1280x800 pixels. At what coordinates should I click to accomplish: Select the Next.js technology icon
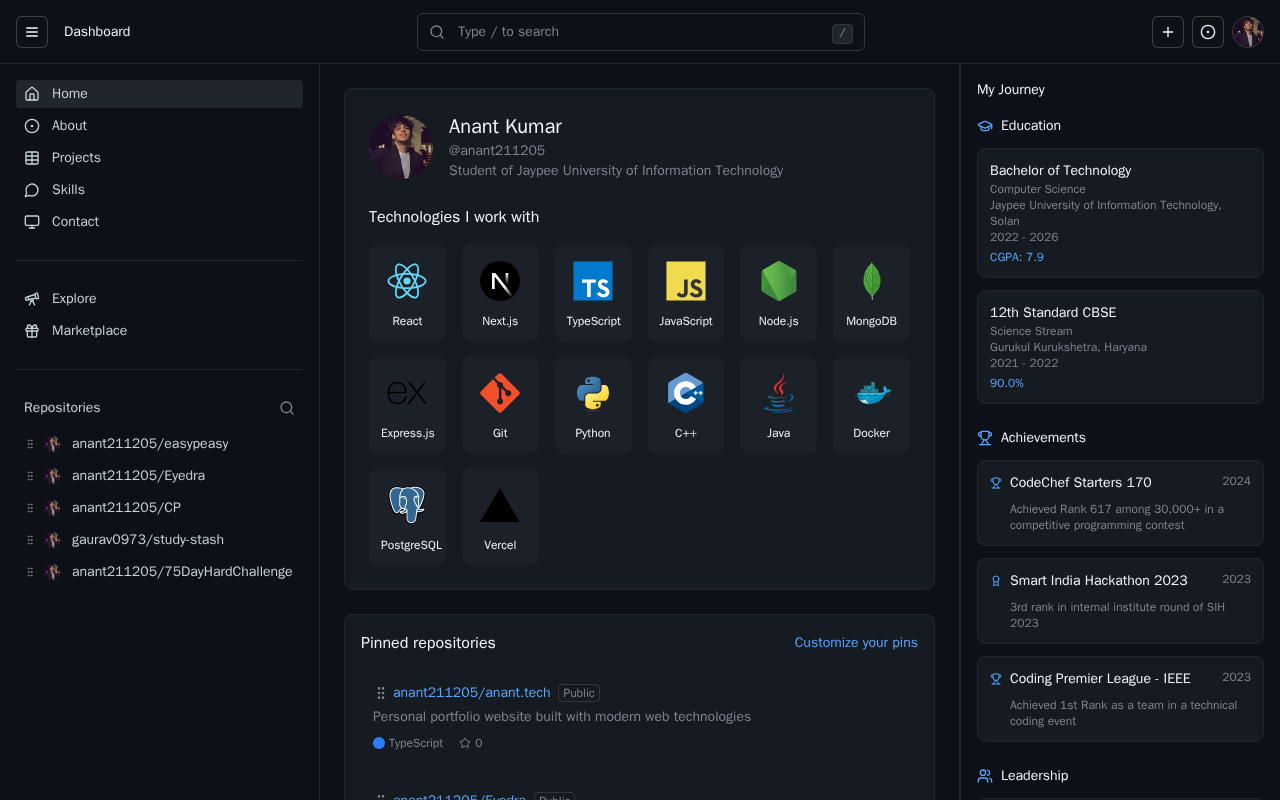(x=500, y=281)
